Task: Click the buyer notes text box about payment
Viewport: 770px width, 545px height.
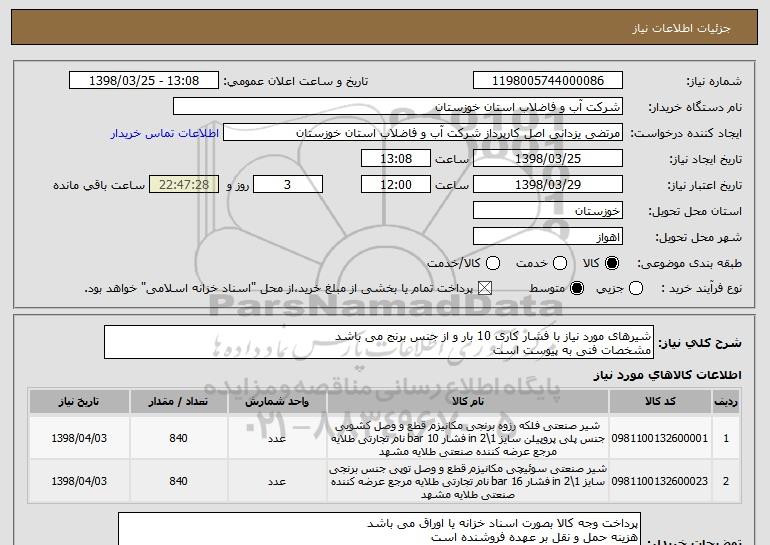Action: (379, 529)
